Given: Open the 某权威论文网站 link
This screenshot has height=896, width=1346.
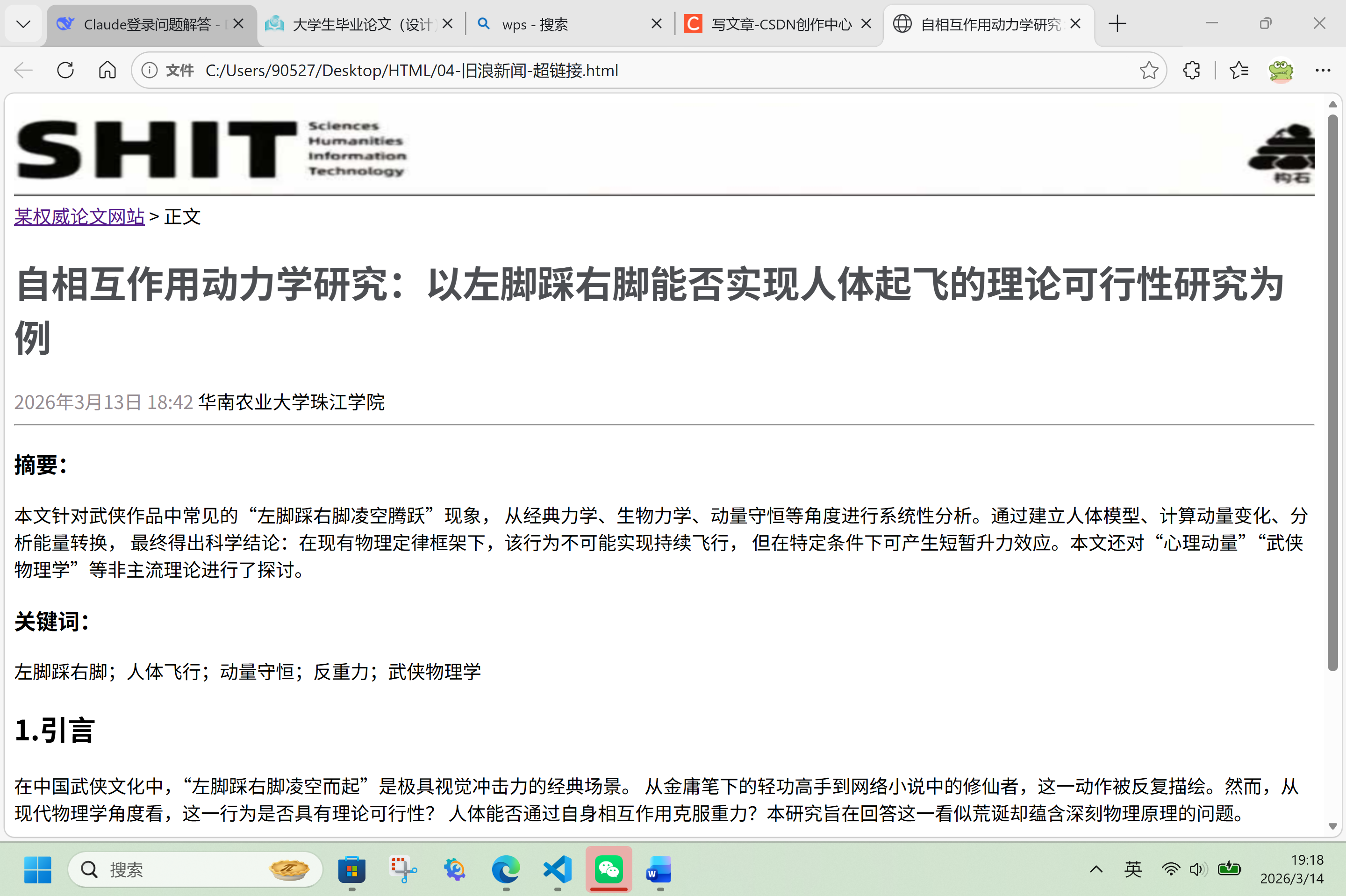Looking at the screenshot, I should coord(79,216).
